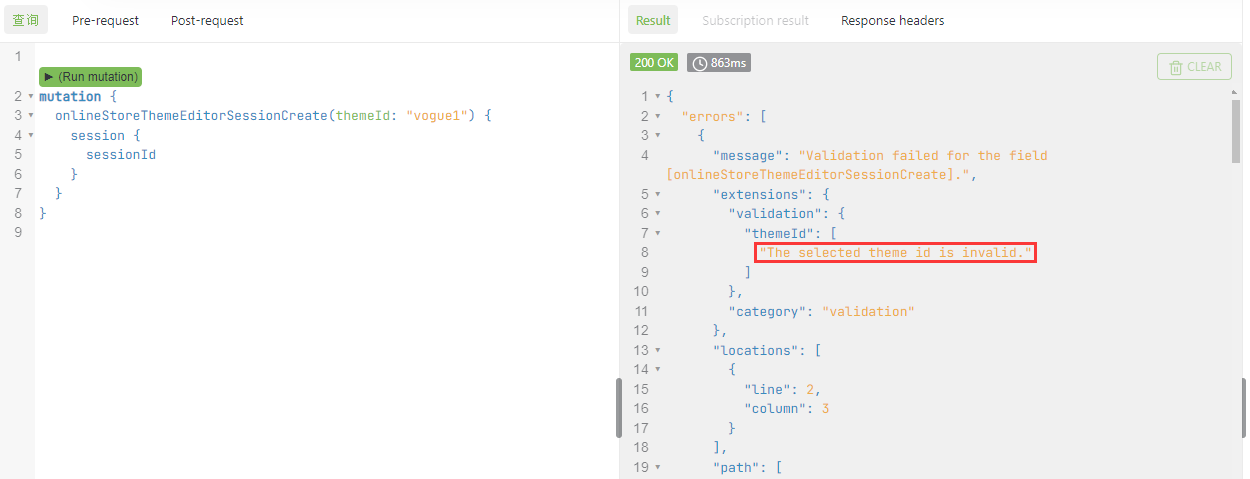
Task: Collapse the "extensions" object fold arrow
Action: 657,194
